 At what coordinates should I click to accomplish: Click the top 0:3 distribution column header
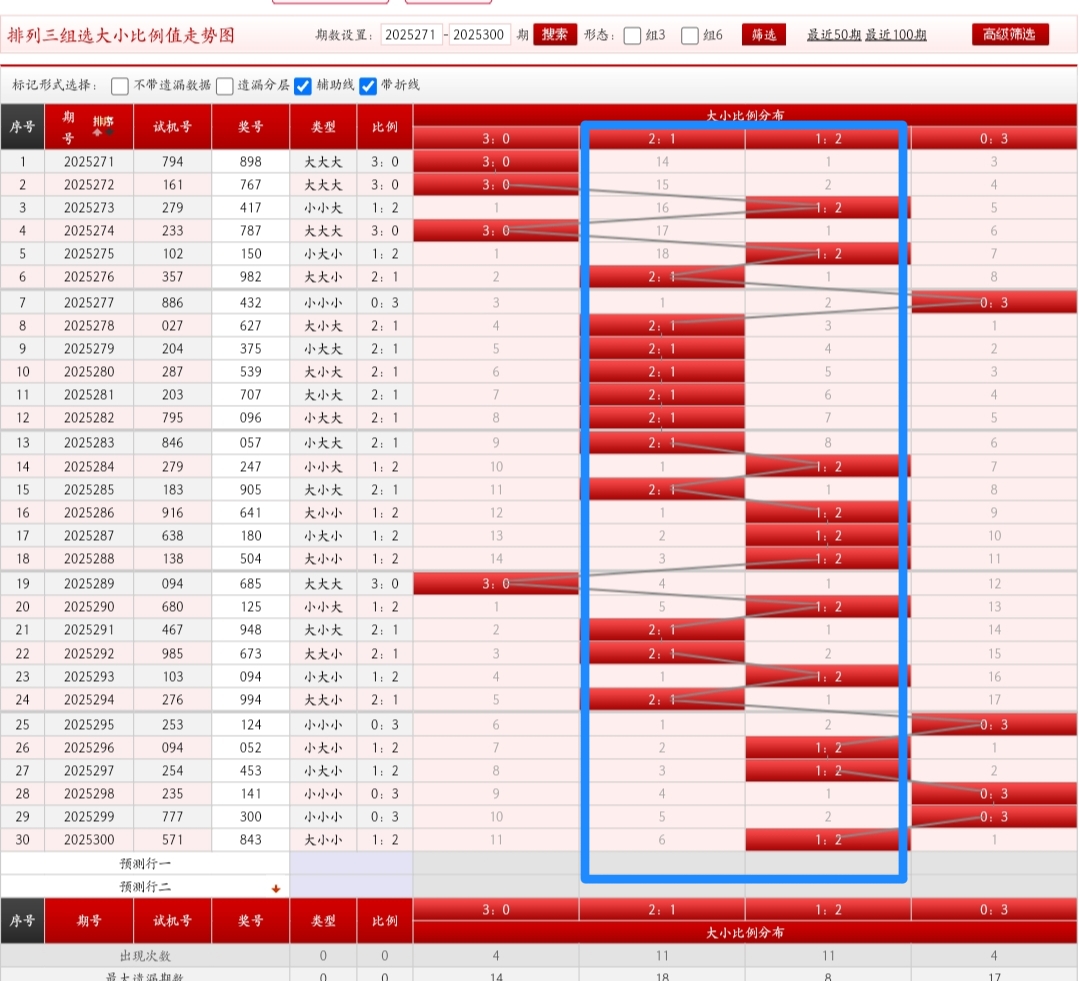994,138
